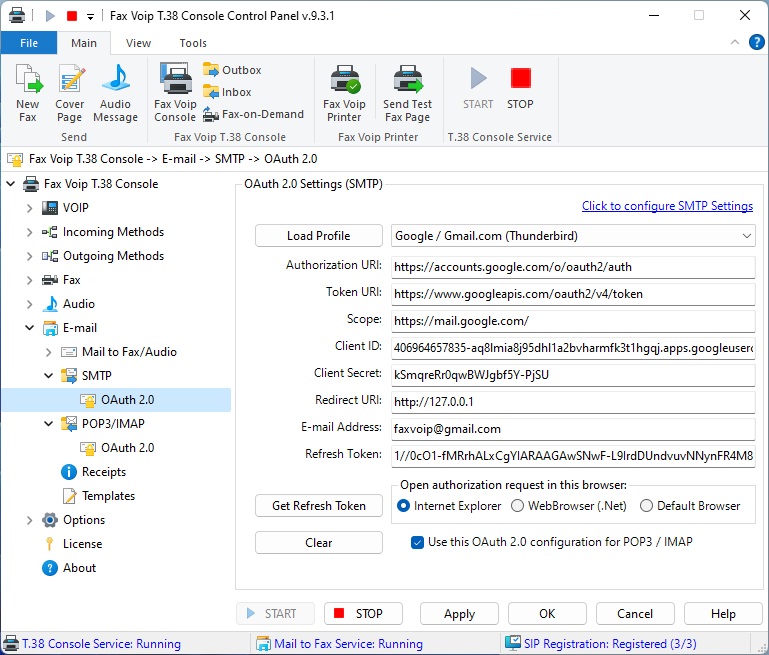
Task: Click quick access red stop icon
Action: coord(72,16)
